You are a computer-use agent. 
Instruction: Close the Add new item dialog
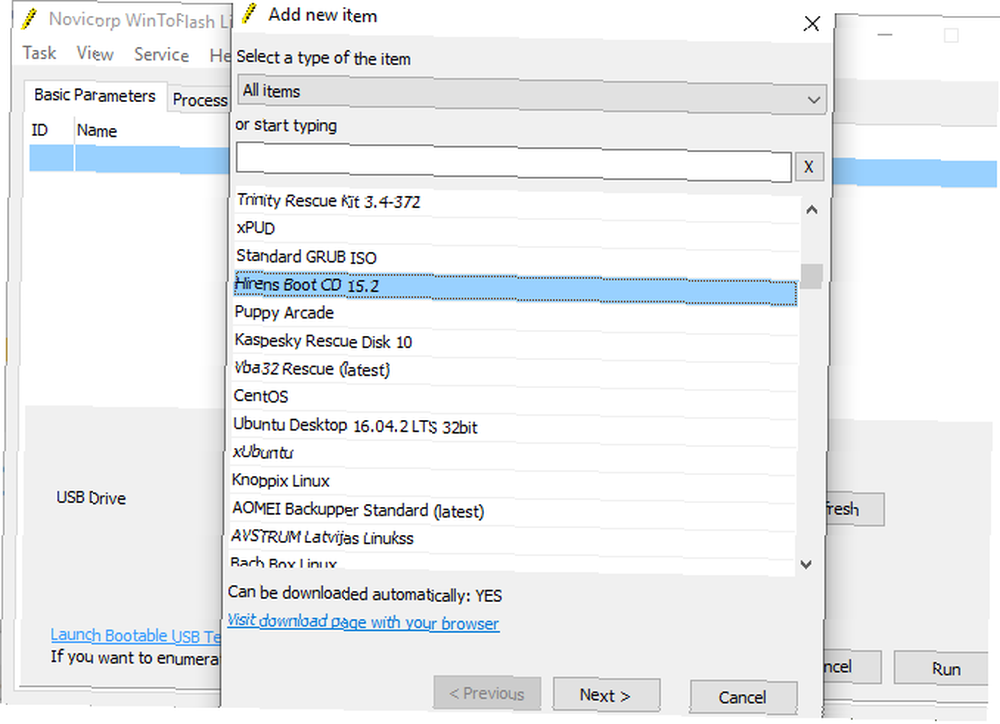click(811, 24)
